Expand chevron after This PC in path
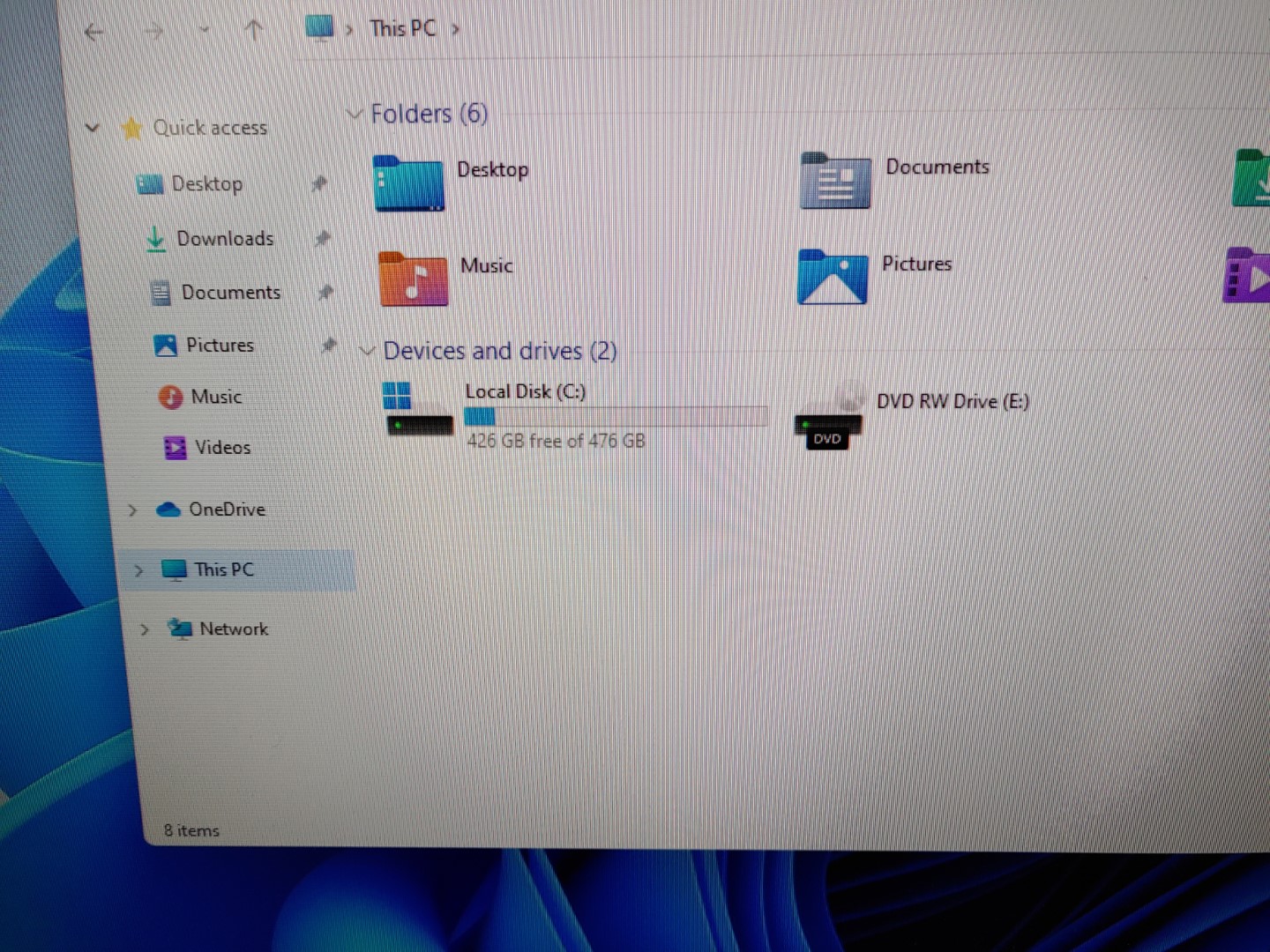Viewport: 1270px width, 952px height. (455, 29)
